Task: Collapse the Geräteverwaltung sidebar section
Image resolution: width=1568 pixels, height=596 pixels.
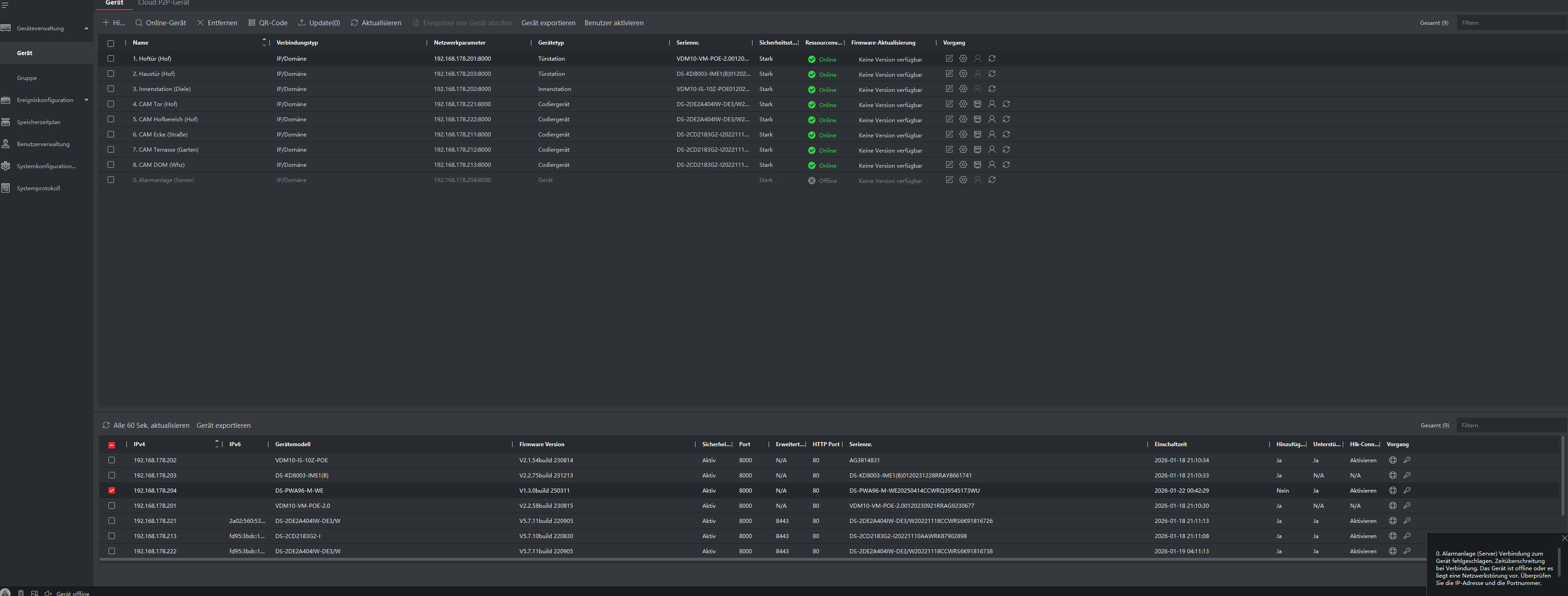Action: coord(86,28)
